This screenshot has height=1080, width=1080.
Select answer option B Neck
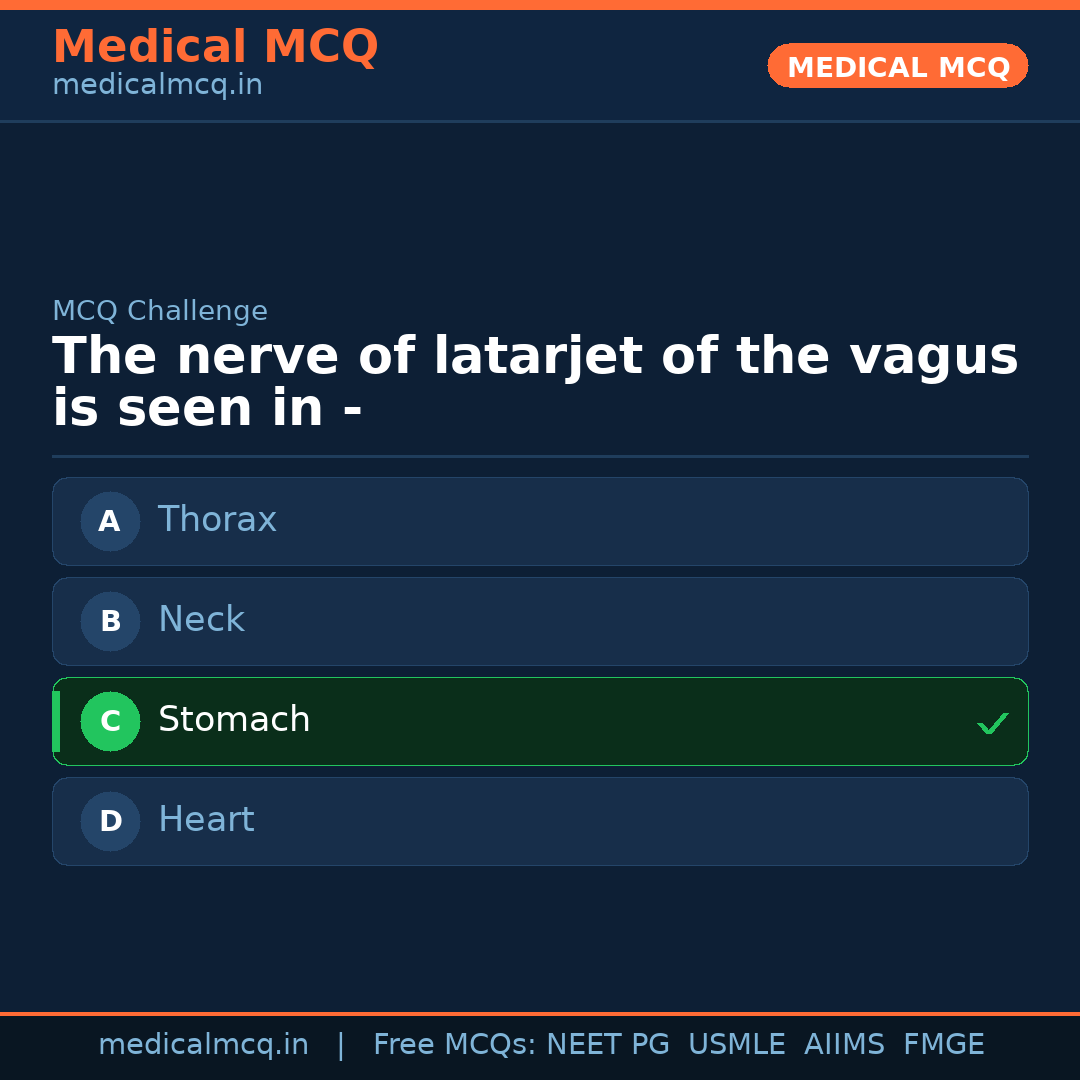pos(540,621)
